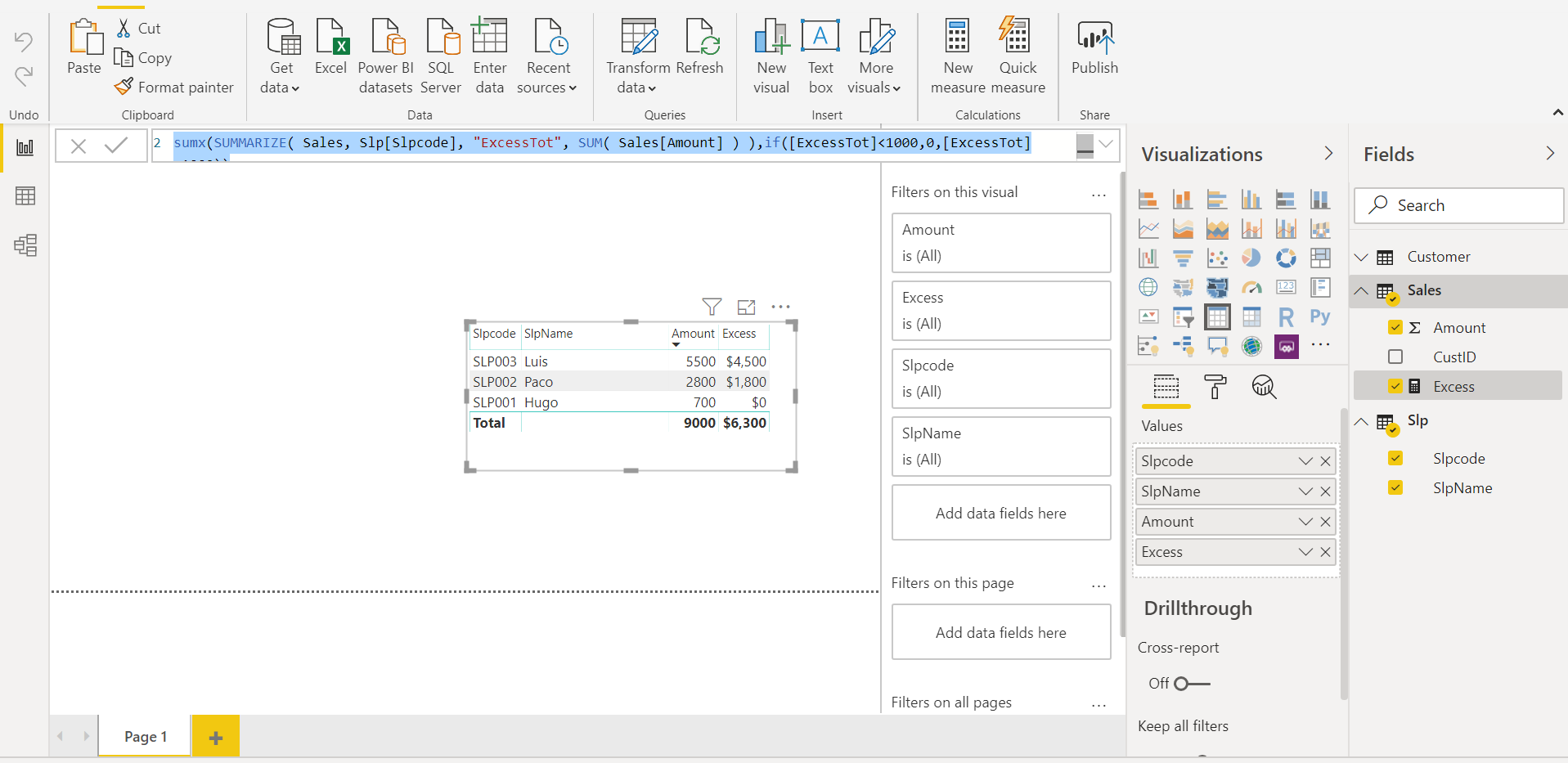Open the Slpcode value field dropdown
Image resolution: width=1568 pixels, height=763 pixels.
point(1305,461)
